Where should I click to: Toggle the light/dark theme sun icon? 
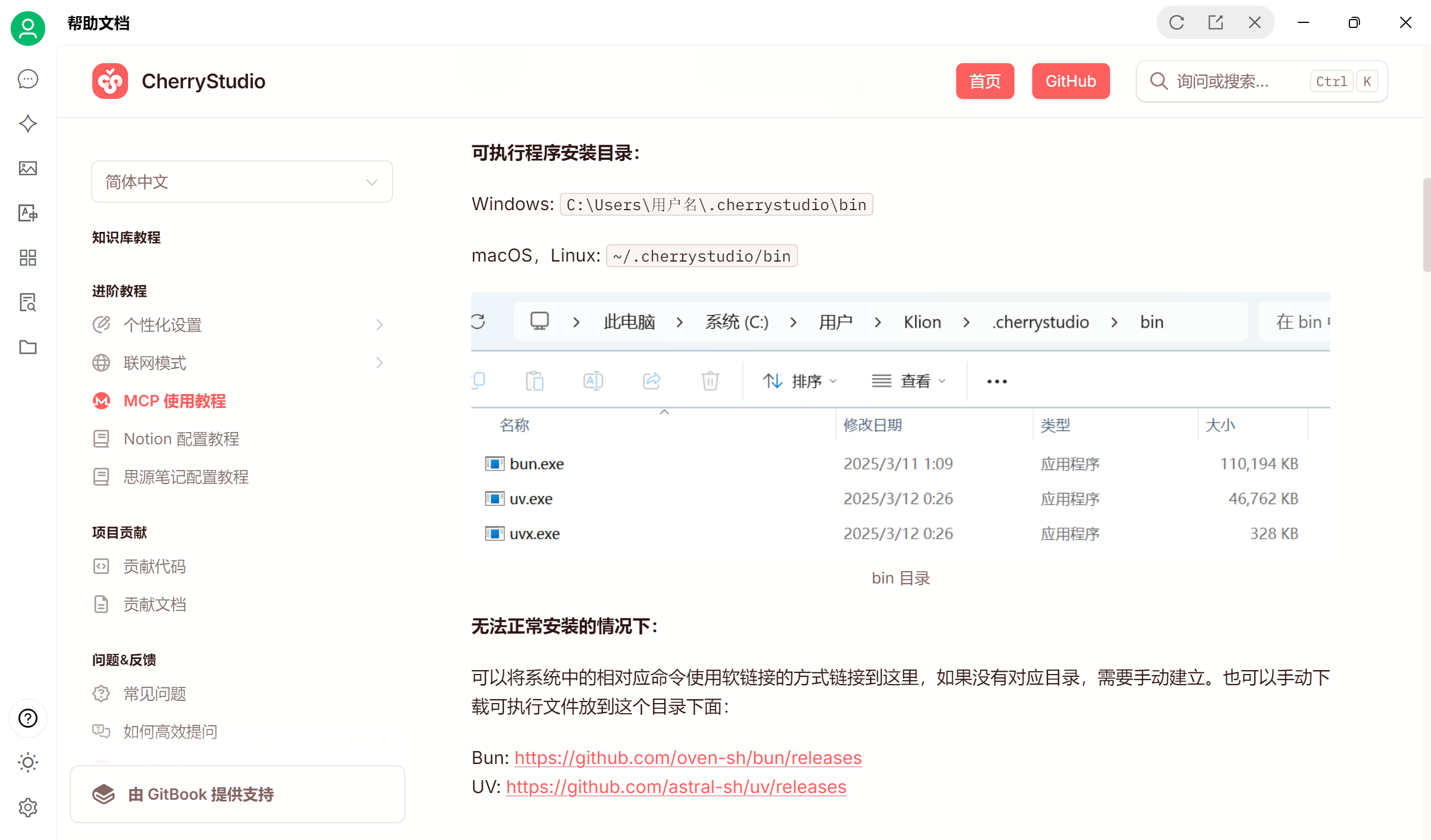coord(28,762)
